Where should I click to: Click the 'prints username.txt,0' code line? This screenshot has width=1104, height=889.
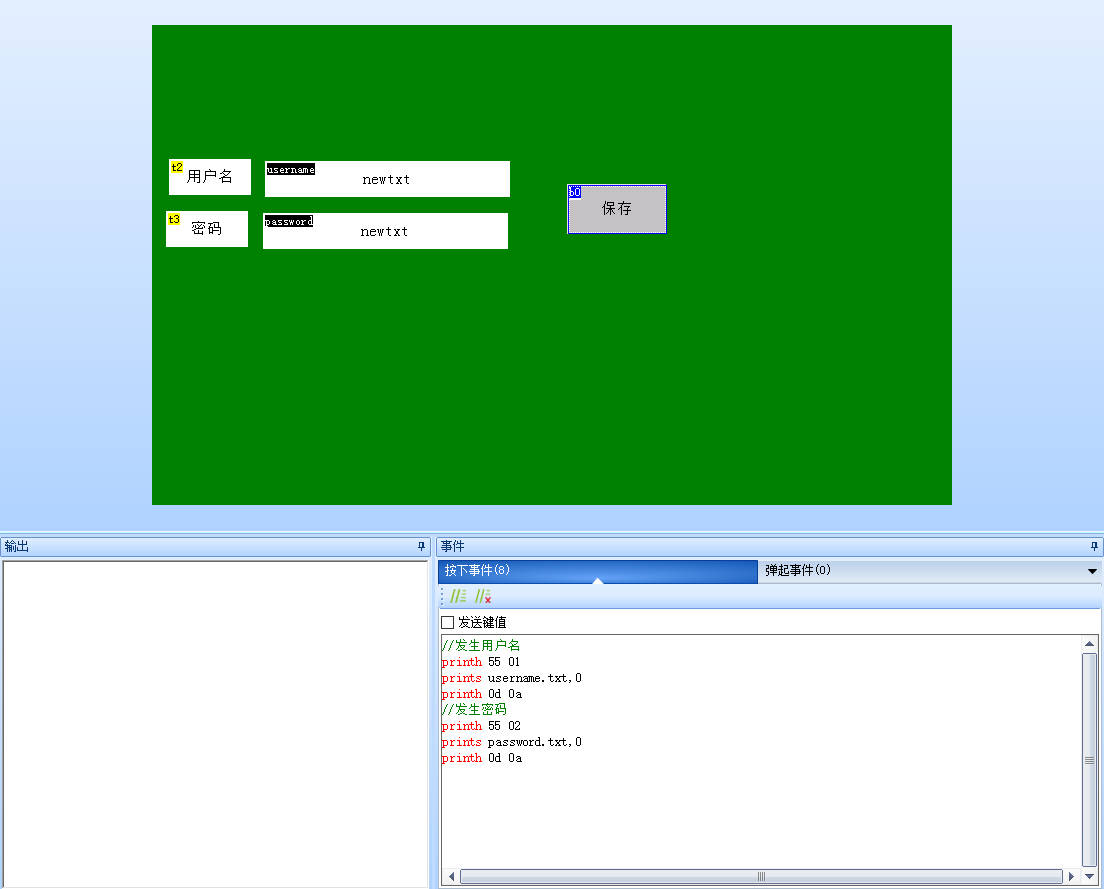point(512,678)
